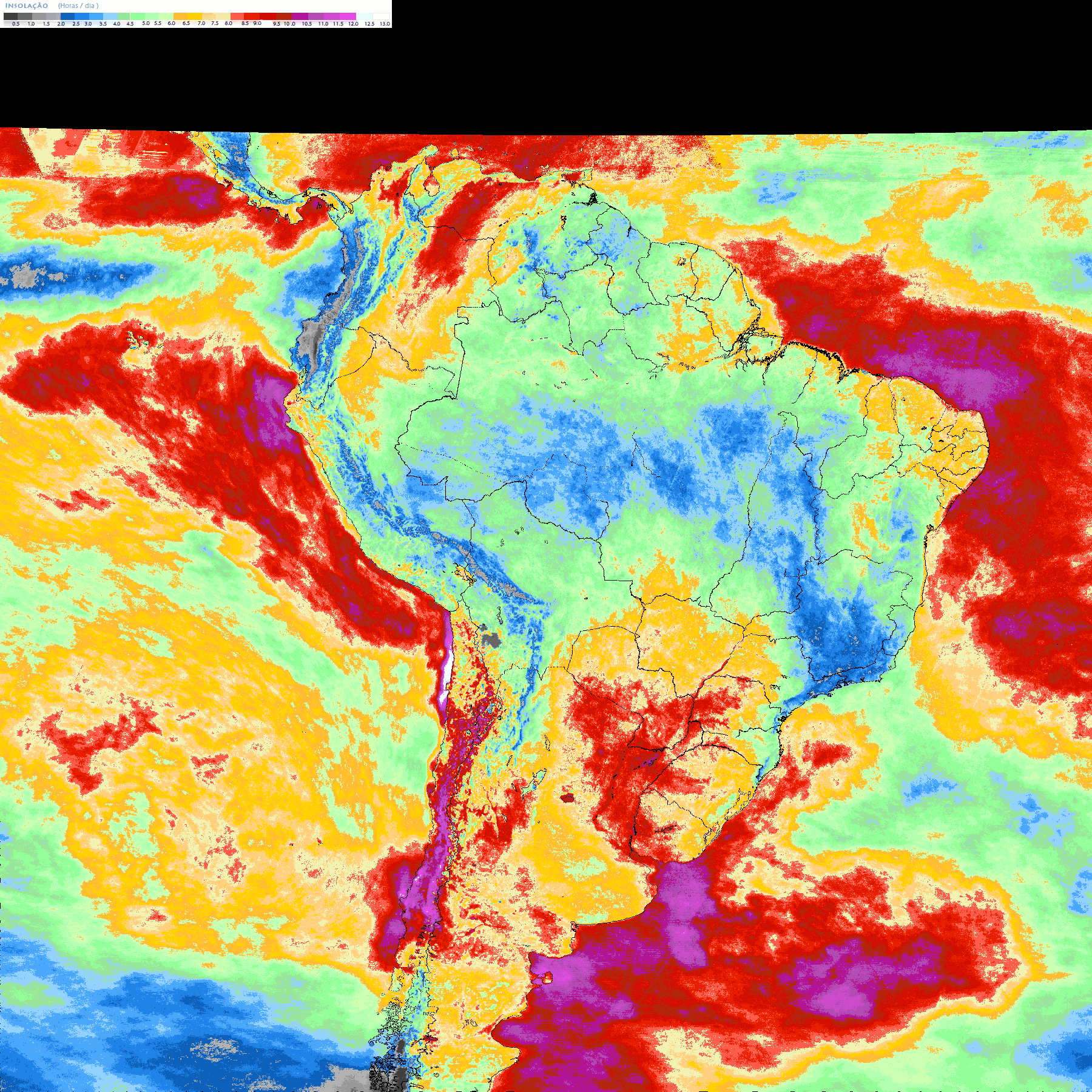The width and height of the screenshot is (1092, 1092).
Task: Click the 1.5 legend value
Action: (46, 24)
